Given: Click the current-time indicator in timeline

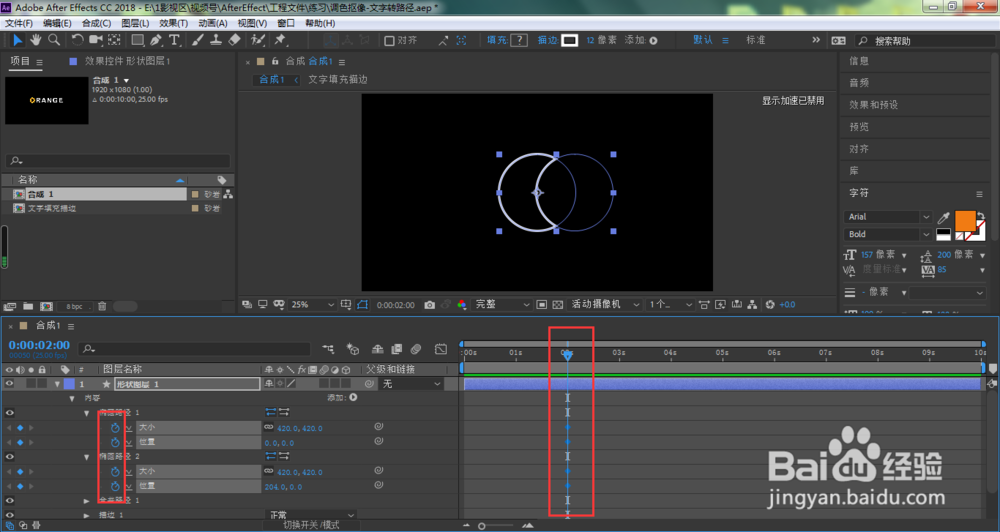Looking at the screenshot, I should [567, 355].
